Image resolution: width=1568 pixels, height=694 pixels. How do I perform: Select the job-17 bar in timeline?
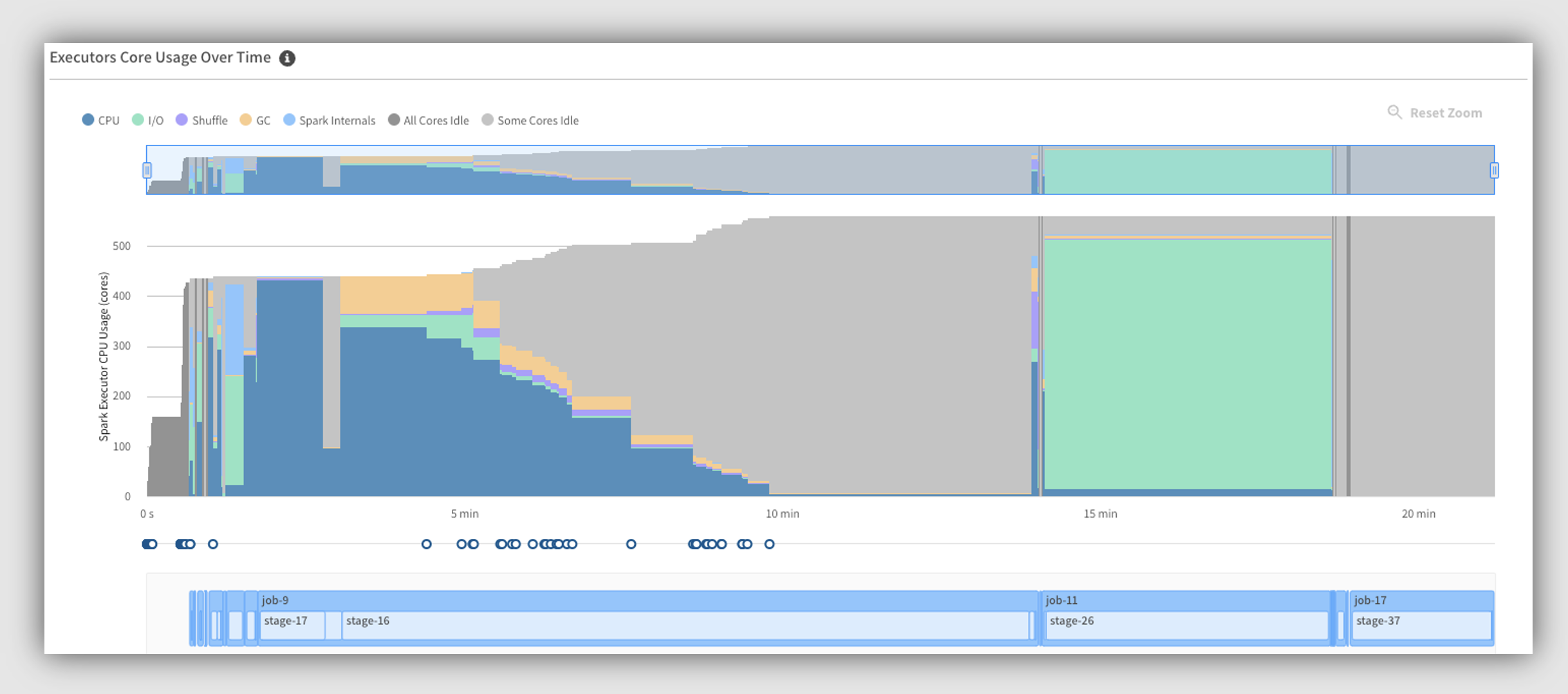pyautogui.click(x=1421, y=600)
